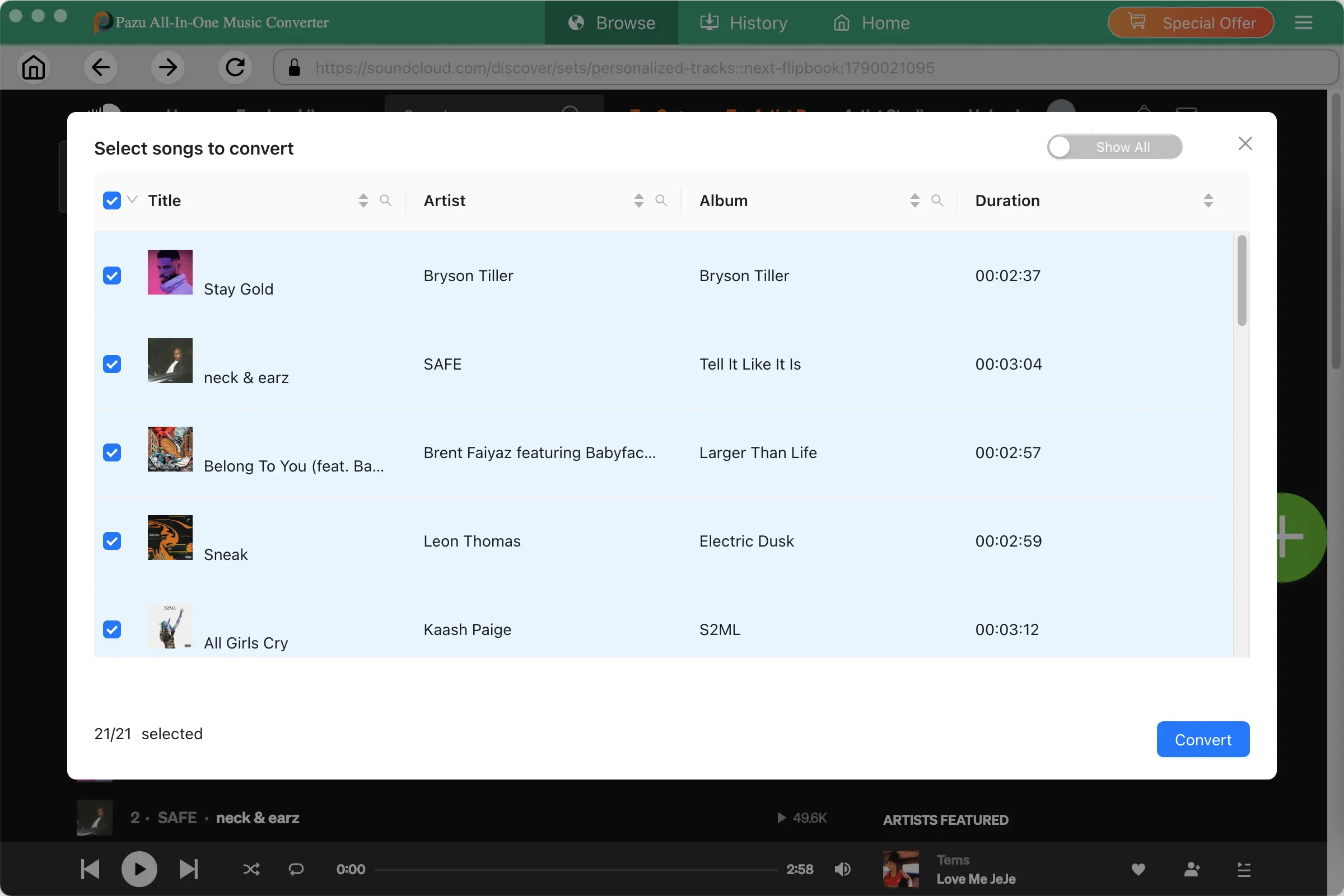Open the hamburger menu
Image resolution: width=1344 pixels, height=896 pixels.
(1304, 22)
